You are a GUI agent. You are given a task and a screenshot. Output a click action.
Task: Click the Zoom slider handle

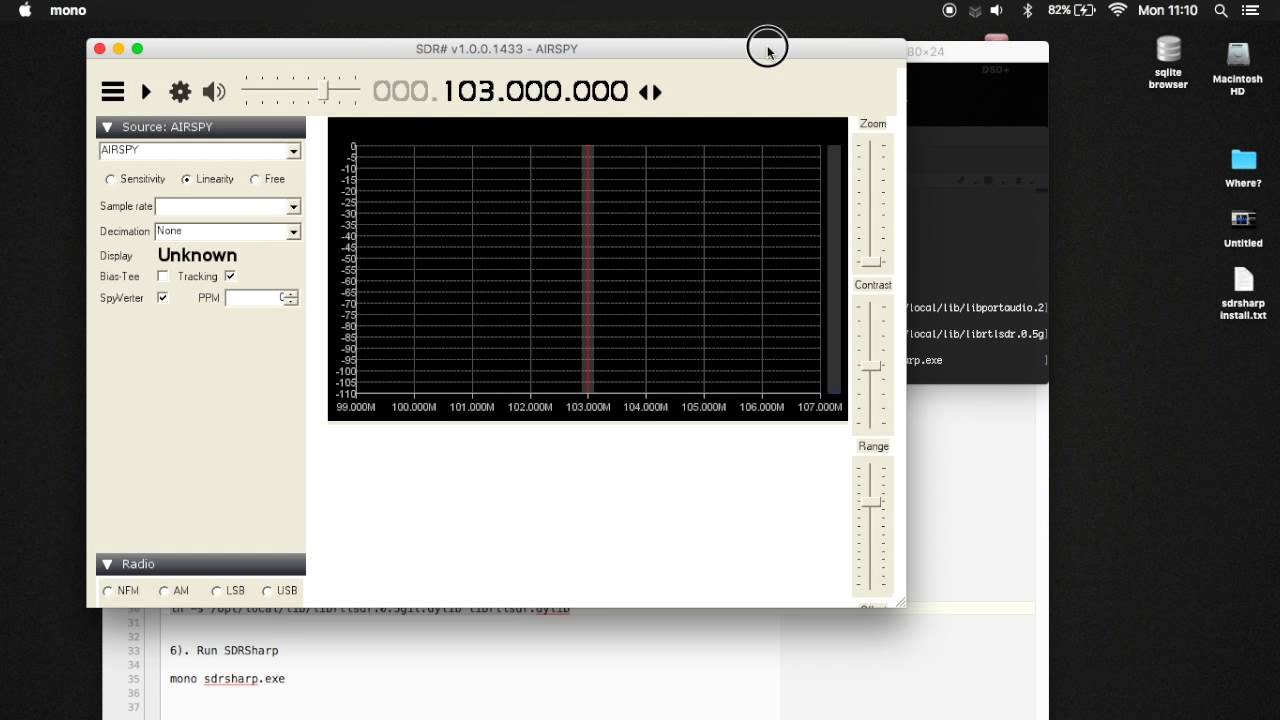click(x=872, y=262)
